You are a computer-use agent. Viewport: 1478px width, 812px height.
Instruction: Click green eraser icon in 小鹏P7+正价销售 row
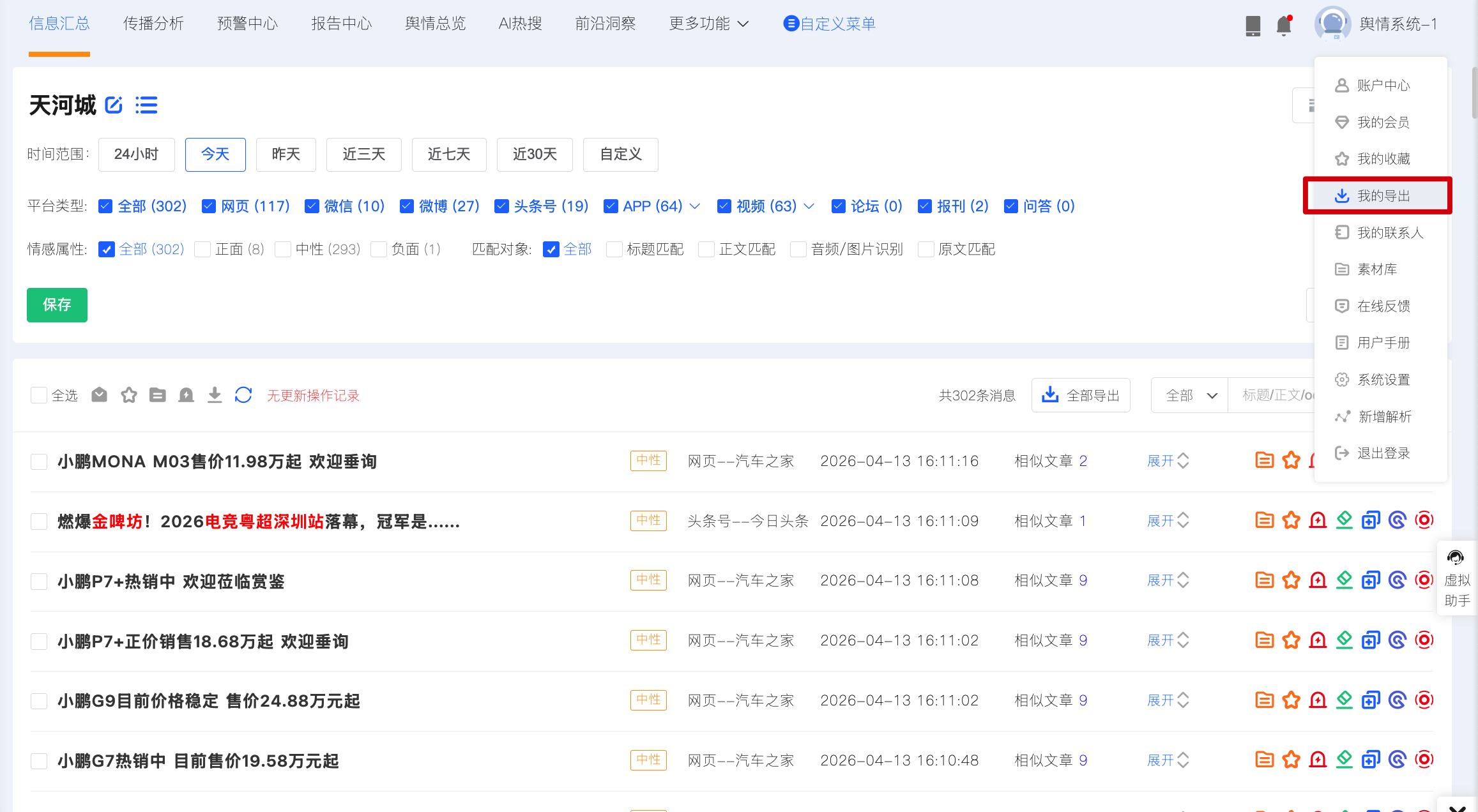click(x=1345, y=640)
